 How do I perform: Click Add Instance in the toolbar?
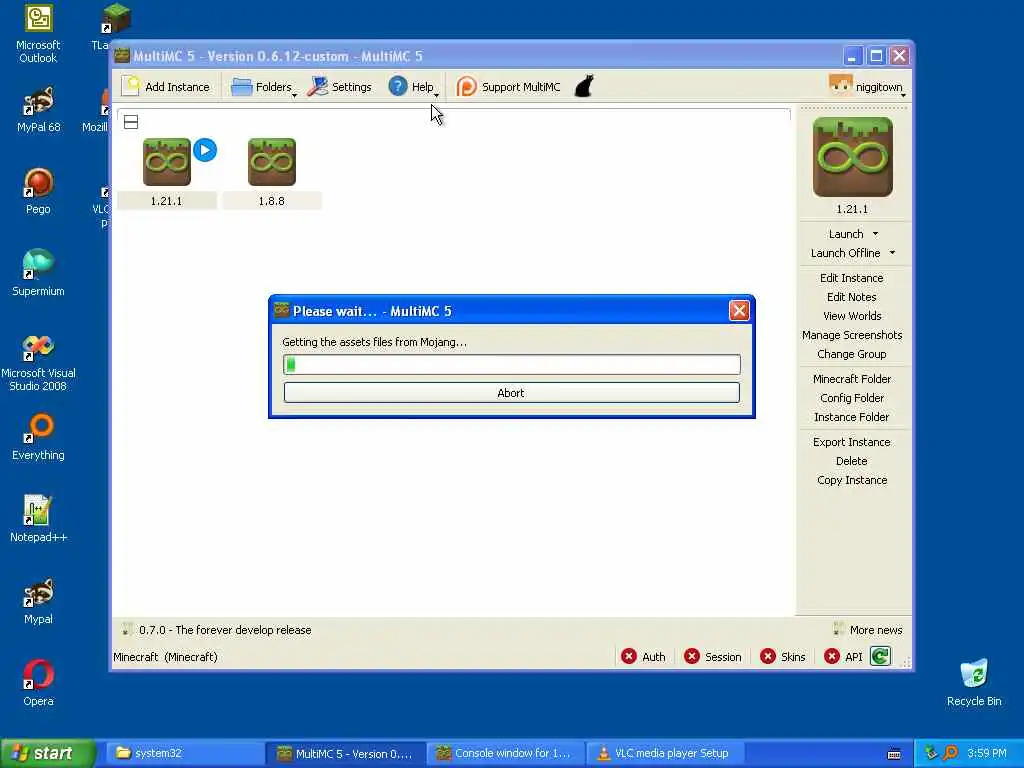click(x=167, y=87)
